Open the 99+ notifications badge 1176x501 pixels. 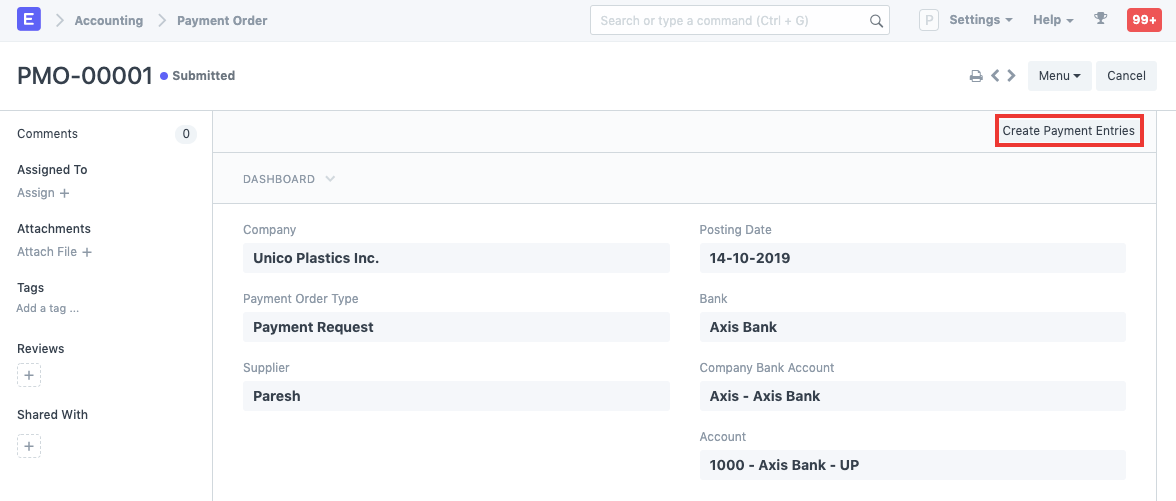1144,20
